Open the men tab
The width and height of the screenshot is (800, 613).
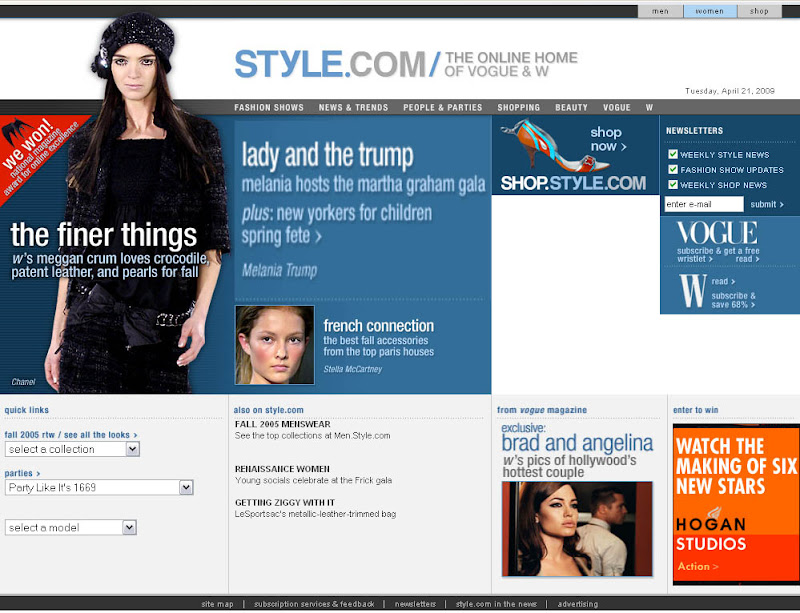click(x=660, y=11)
